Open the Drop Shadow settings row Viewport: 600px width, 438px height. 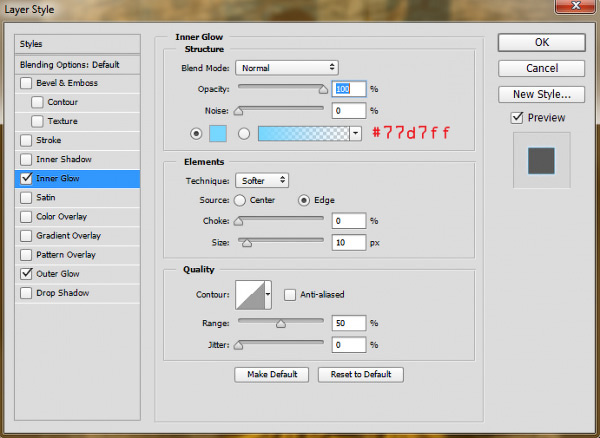pos(78,293)
